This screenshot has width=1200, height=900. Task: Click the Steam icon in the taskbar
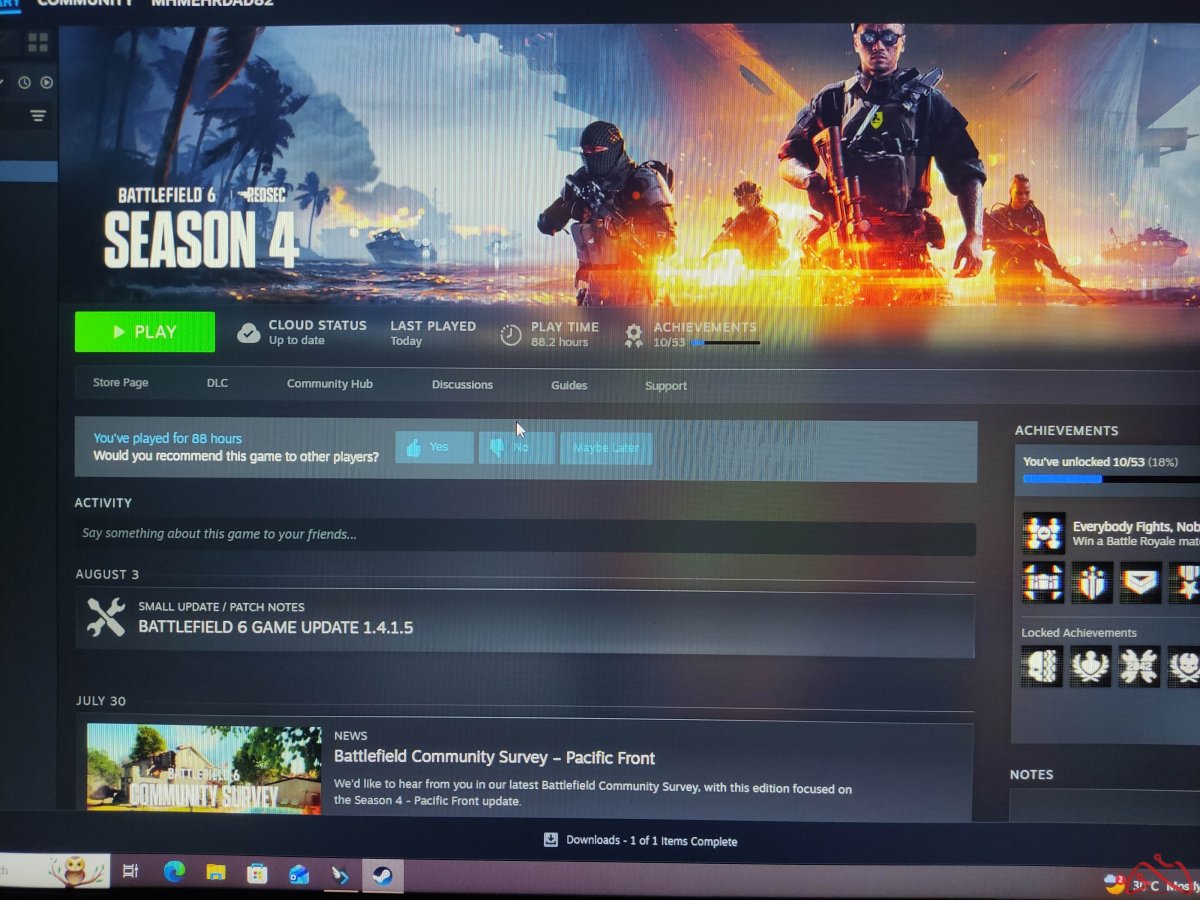point(382,876)
